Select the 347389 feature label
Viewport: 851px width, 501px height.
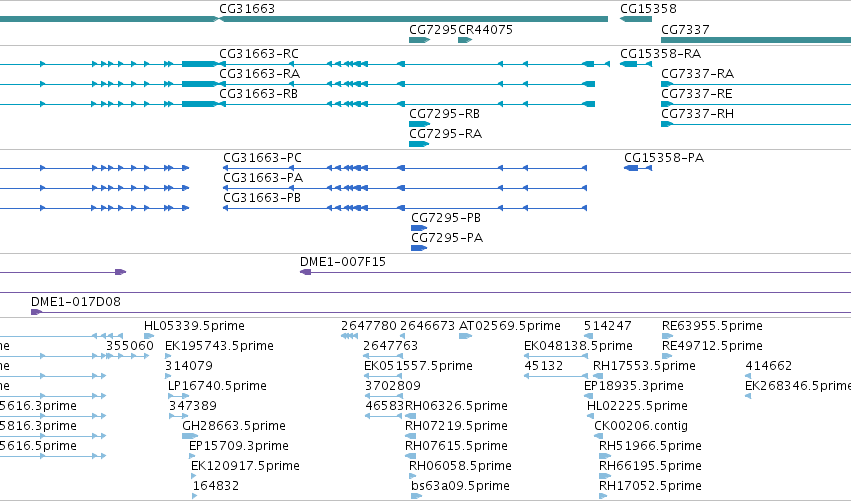click(193, 407)
